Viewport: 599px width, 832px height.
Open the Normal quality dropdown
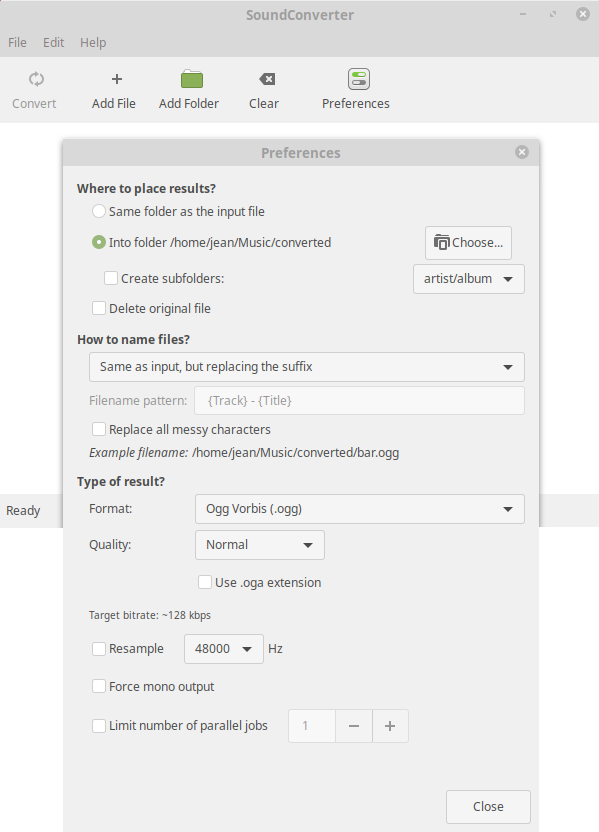point(260,545)
